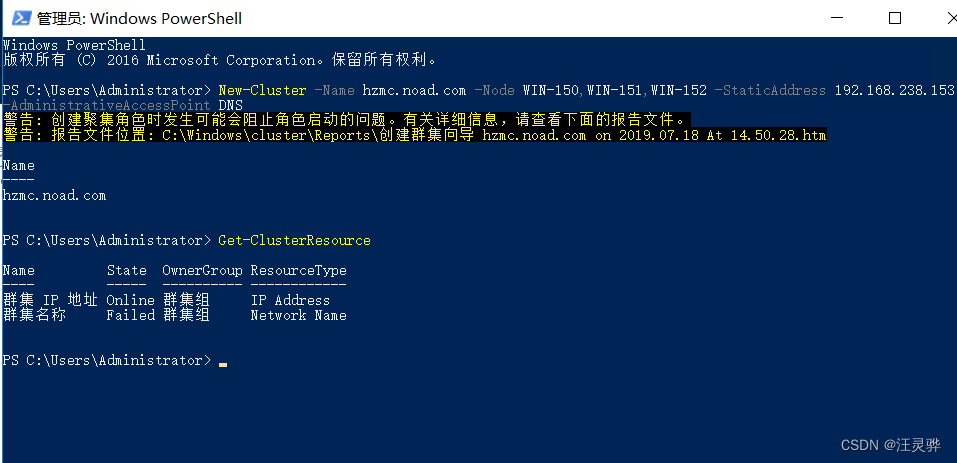Click the OwnerGroup column header
The image size is (957, 463).
coord(202,270)
